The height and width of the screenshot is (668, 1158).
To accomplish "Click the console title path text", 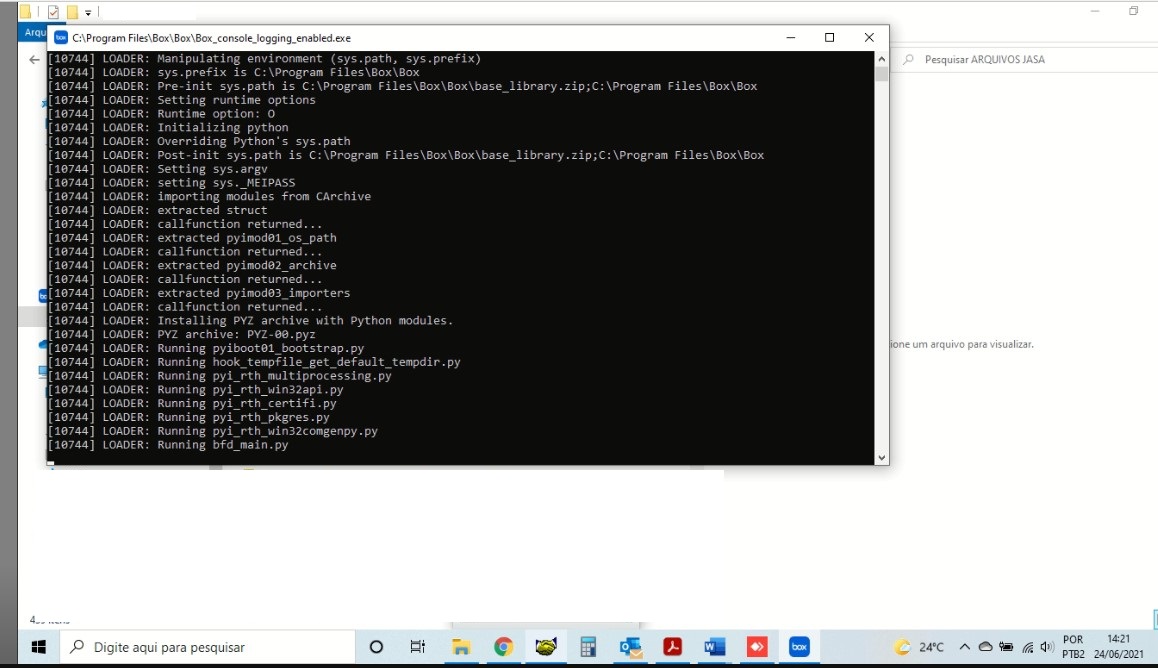I will [x=211, y=38].
